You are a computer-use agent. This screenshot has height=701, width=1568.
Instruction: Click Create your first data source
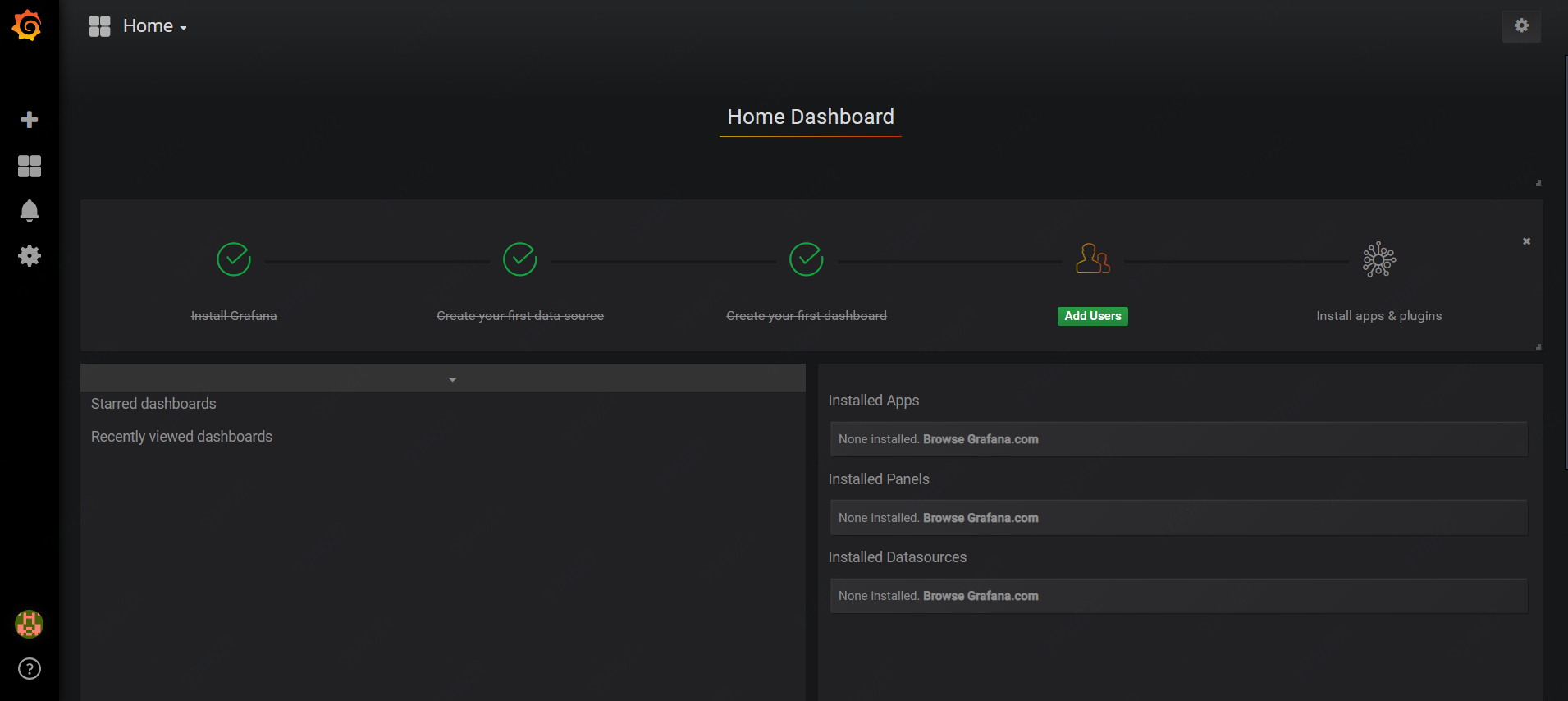point(520,316)
